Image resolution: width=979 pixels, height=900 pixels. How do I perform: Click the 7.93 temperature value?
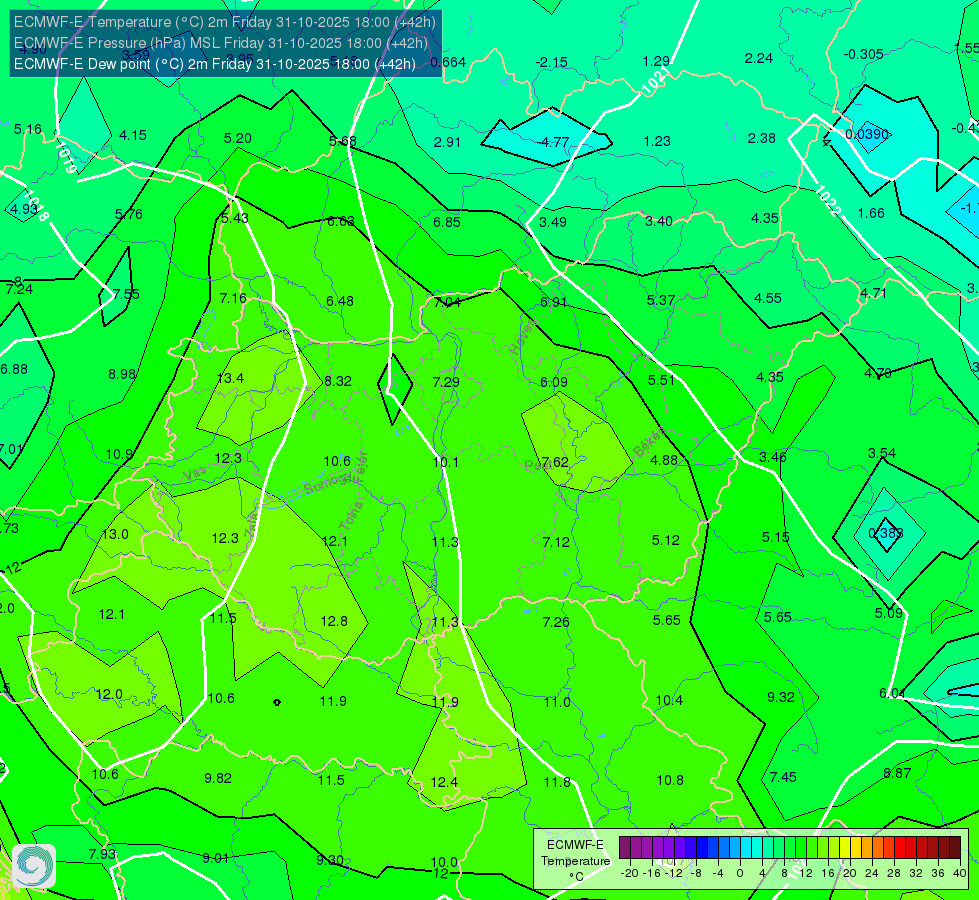point(102,854)
